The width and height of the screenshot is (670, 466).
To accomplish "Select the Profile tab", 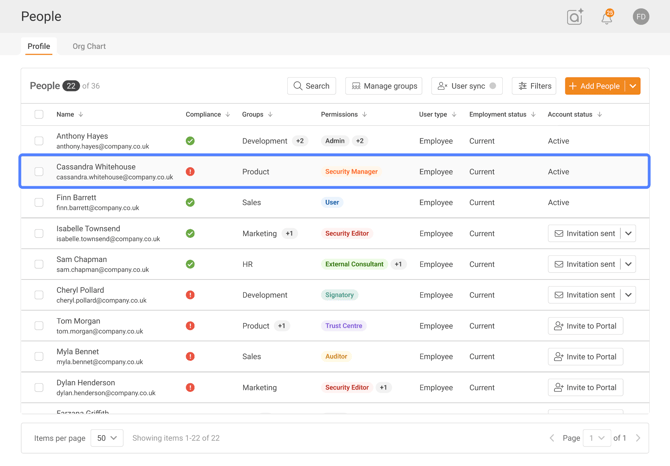I will point(39,46).
